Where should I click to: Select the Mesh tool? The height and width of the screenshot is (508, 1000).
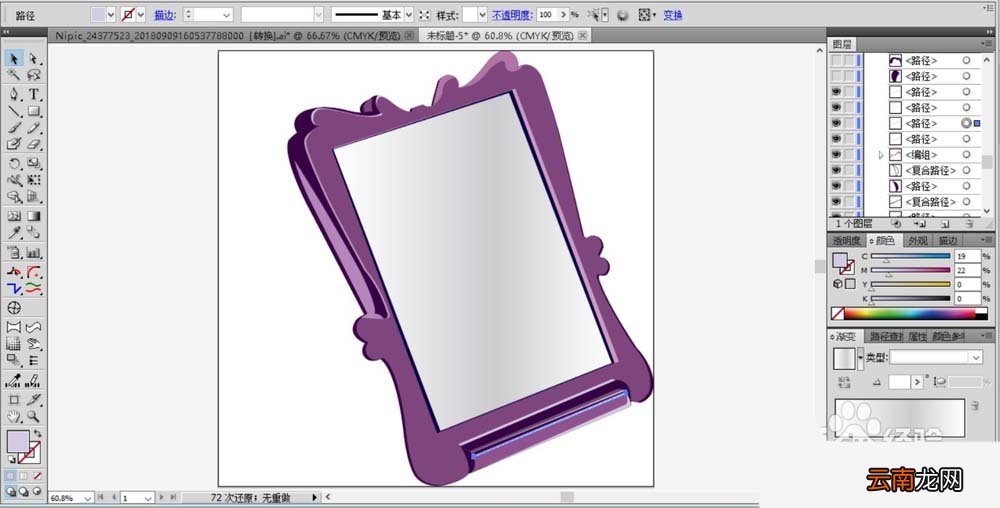13,216
